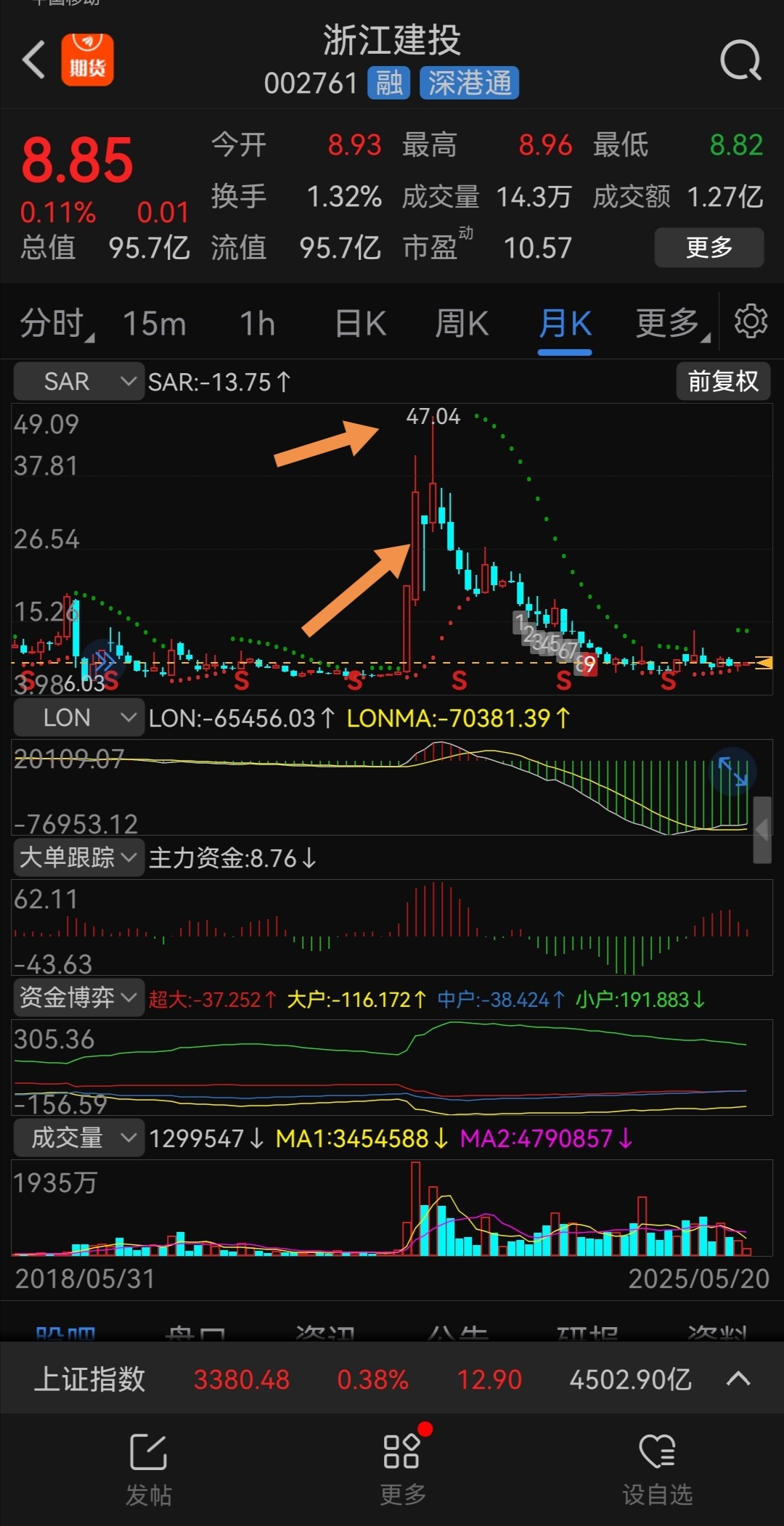This screenshot has width=784, height=1526.
Task: Tap the stock code 002761
Action: click(x=311, y=83)
